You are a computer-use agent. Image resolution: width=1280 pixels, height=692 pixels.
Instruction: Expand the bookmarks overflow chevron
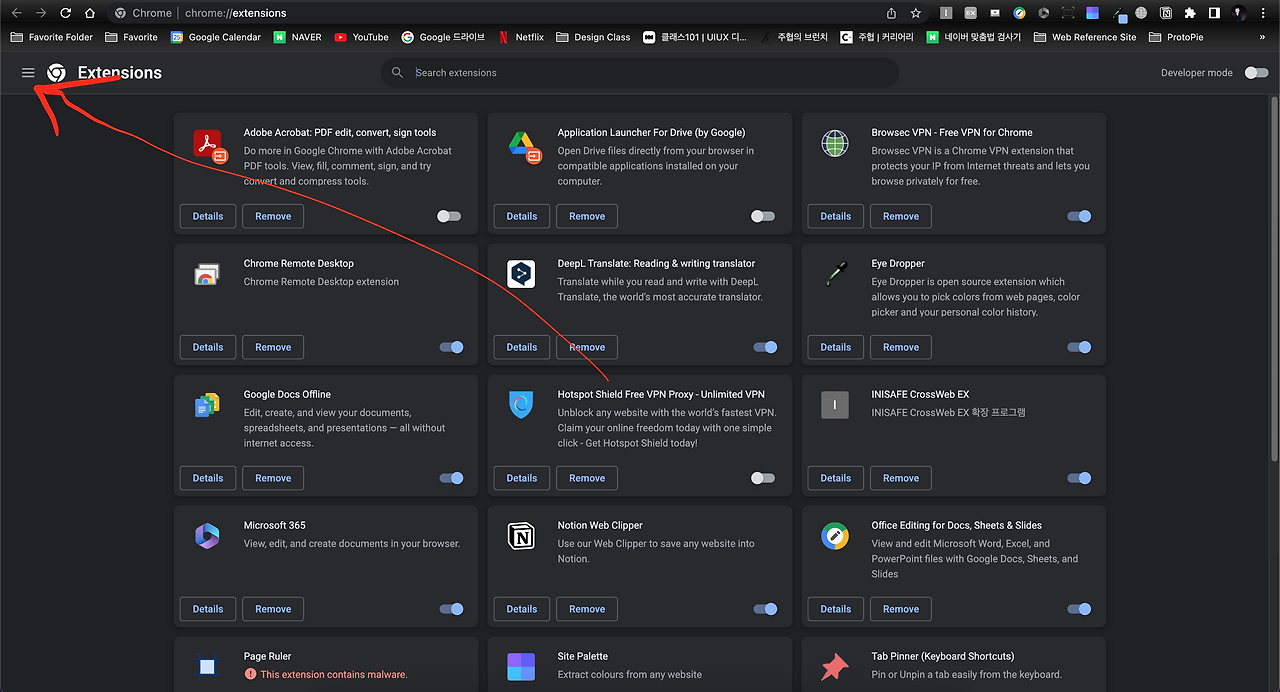(1263, 37)
